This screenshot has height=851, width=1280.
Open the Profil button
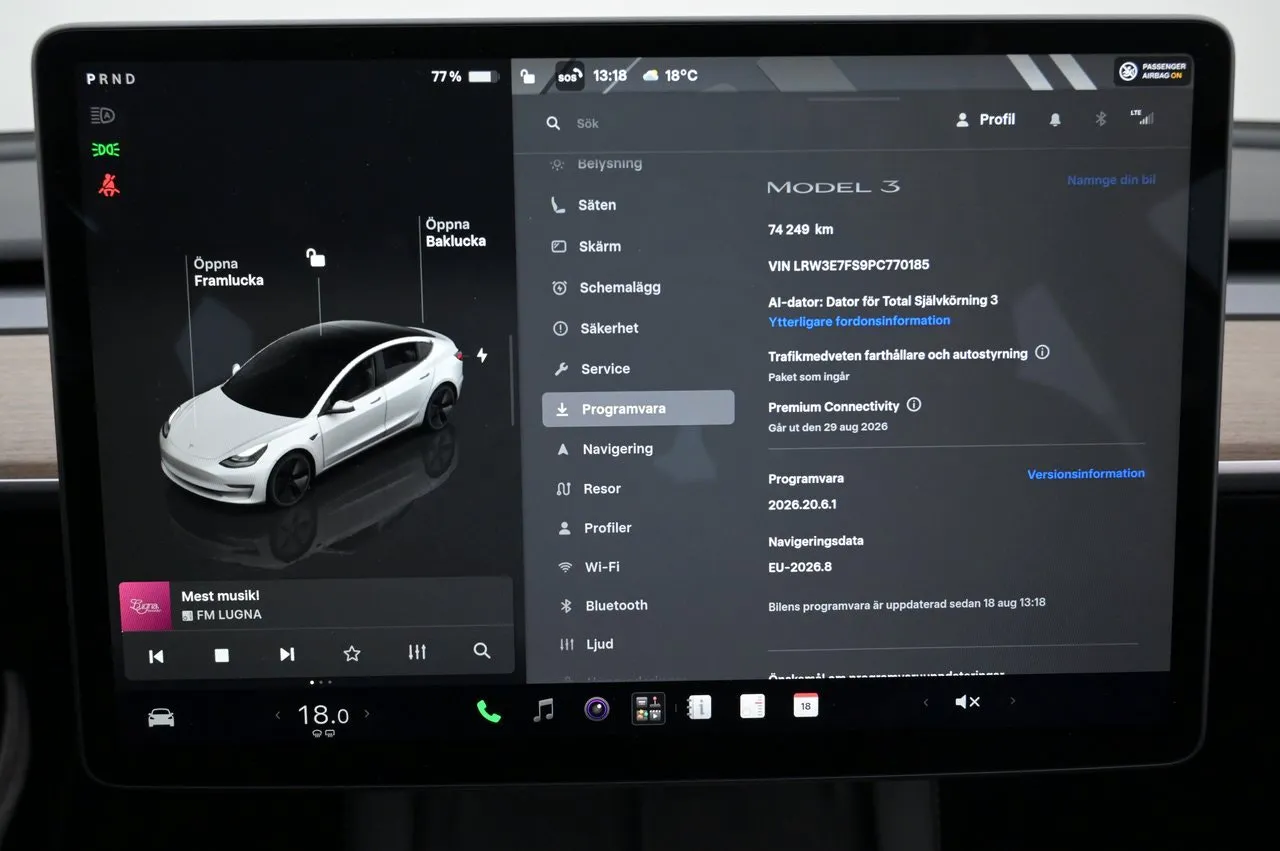[986, 119]
